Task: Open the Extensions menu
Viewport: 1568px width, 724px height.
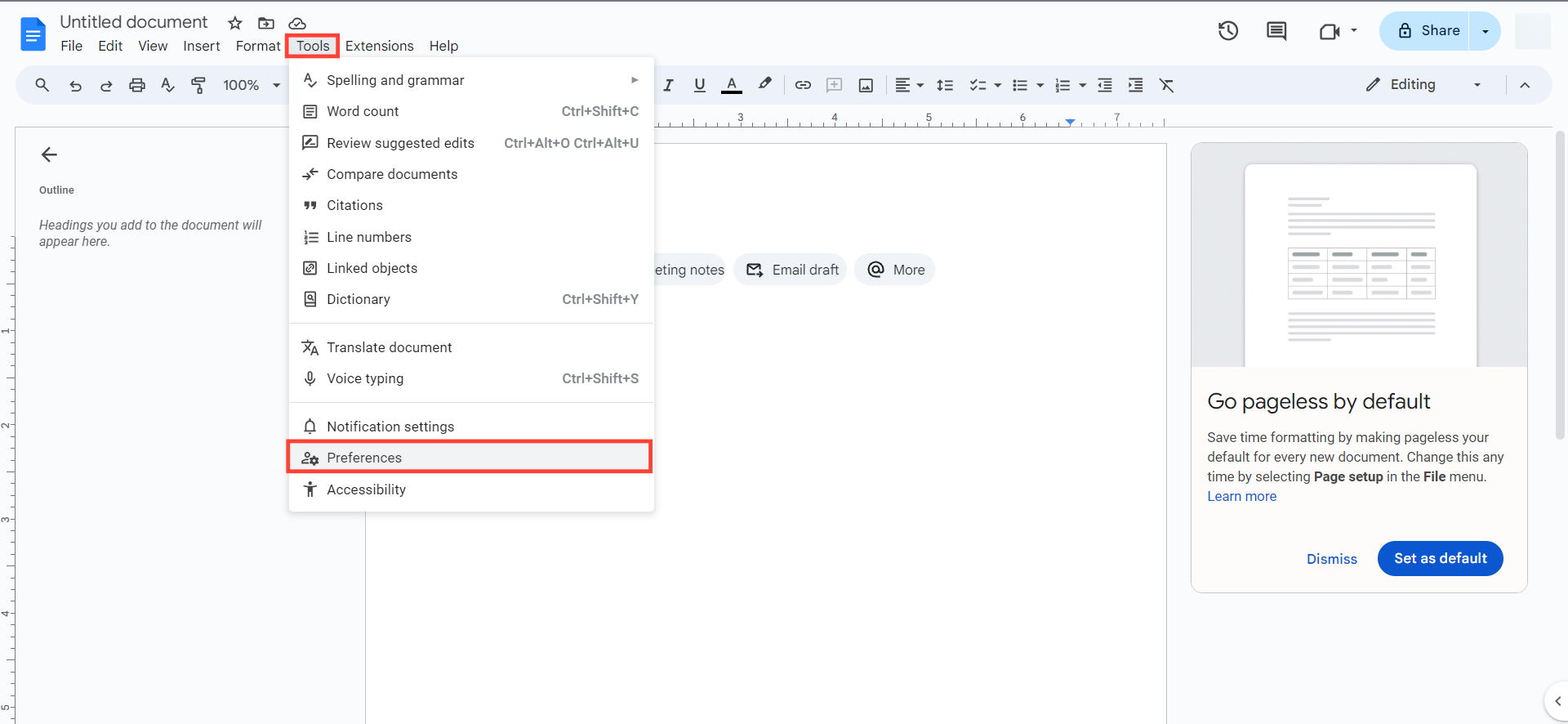Action: click(379, 46)
